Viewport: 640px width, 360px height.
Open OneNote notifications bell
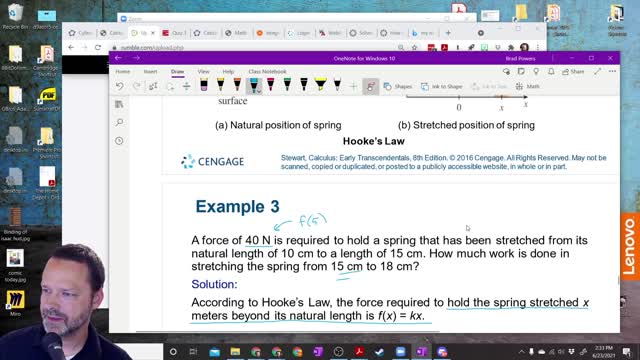coord(551,71)
